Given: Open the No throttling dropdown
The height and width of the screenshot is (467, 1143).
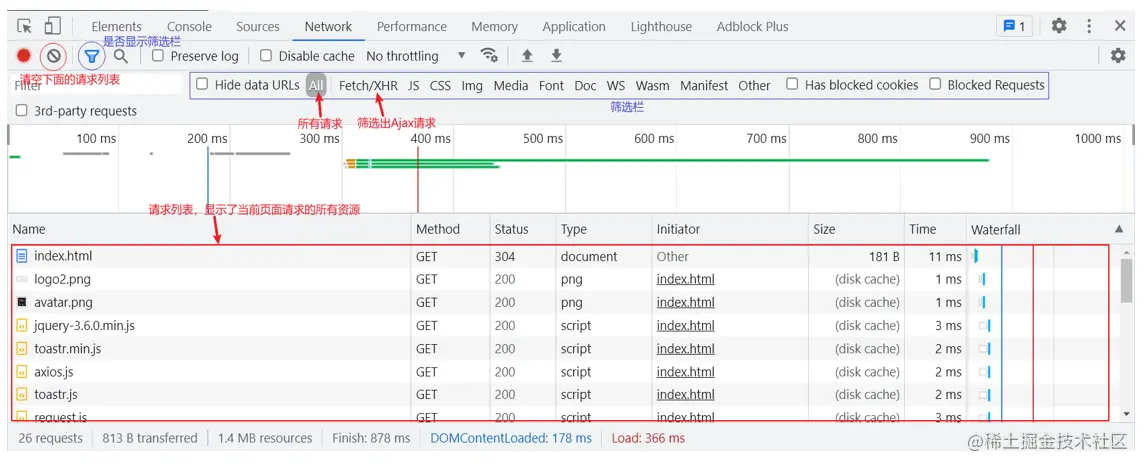Looking at the screenshot, I should coord(416,56).
